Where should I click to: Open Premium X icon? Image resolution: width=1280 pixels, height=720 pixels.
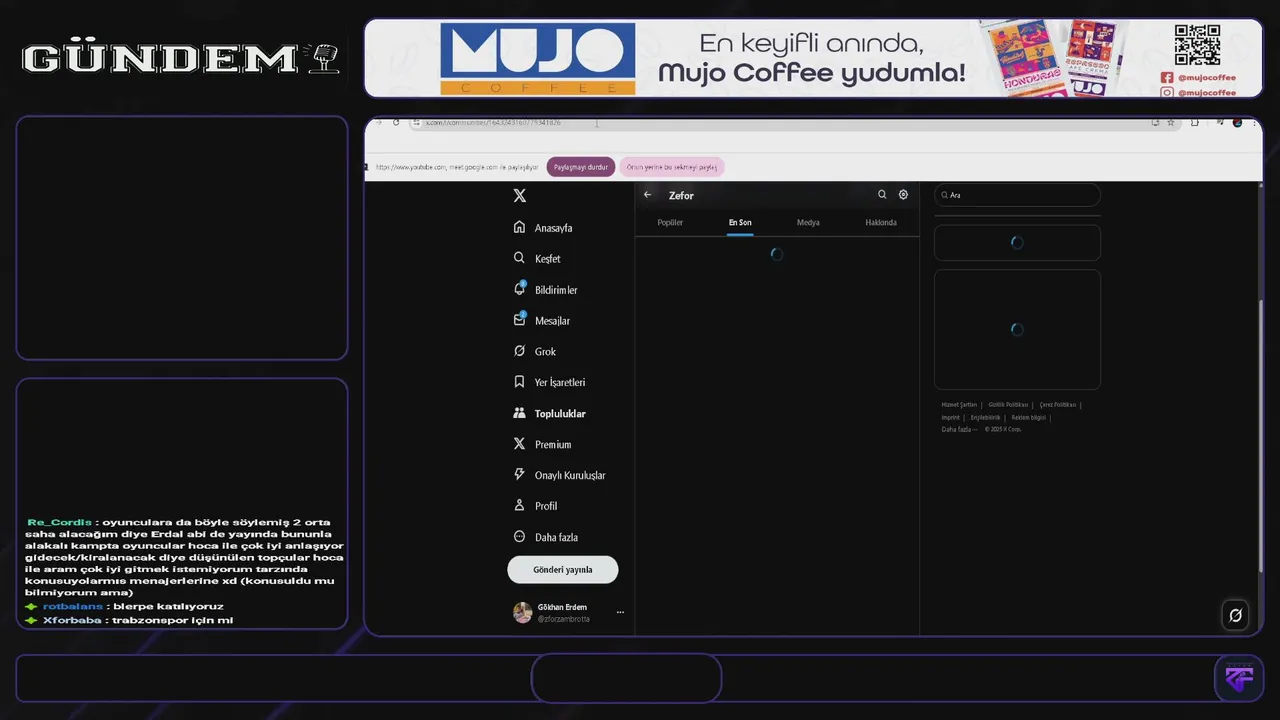[519, 444]
